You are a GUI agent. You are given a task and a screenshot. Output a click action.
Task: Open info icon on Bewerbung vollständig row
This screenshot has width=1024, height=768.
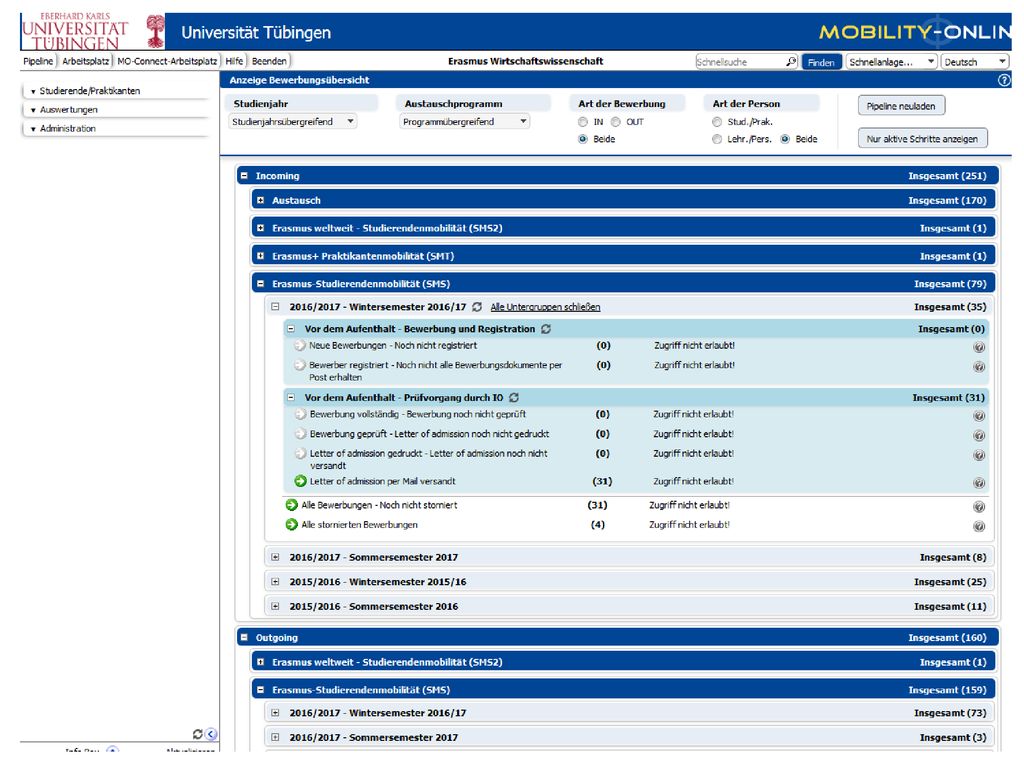979,416
